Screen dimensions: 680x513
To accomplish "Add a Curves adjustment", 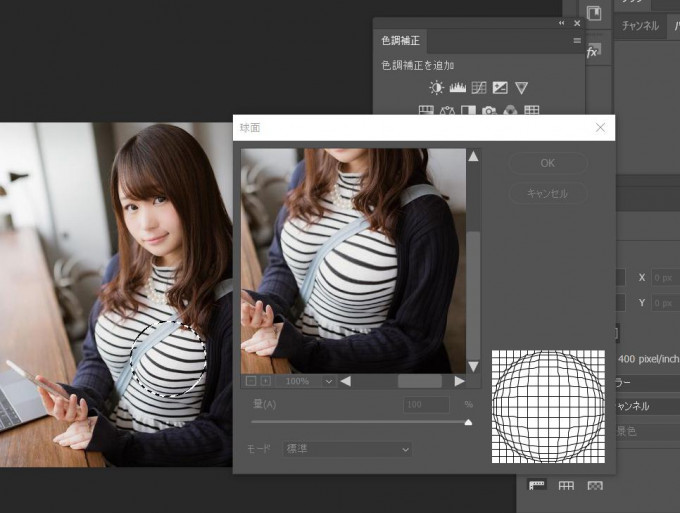I will pyautogui.click(x=479, y=88).
